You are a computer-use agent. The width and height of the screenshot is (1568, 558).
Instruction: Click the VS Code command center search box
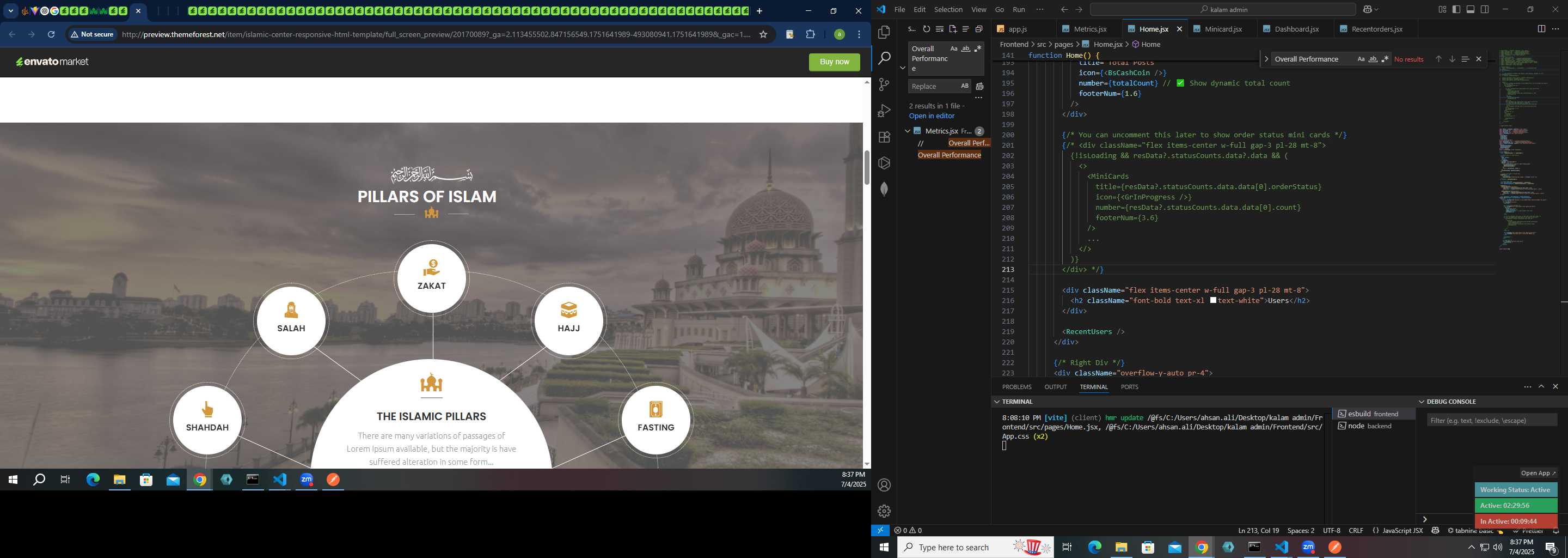(1222, 10)
